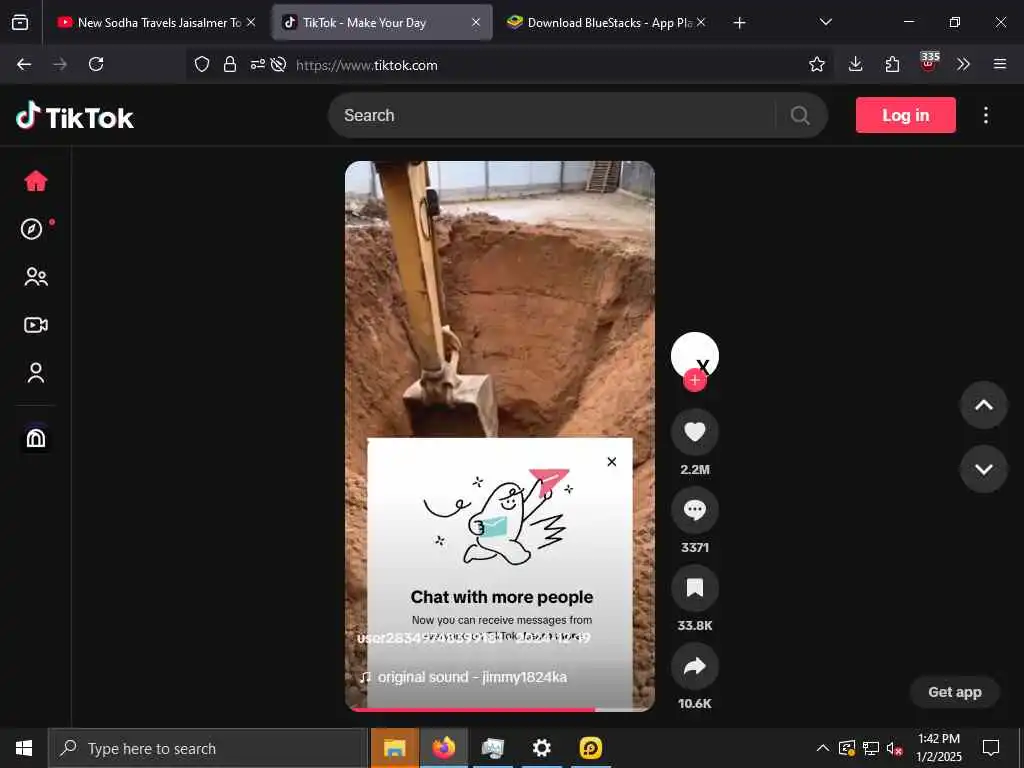Expand the list all tabs dropdown arrow

point(825,22)
